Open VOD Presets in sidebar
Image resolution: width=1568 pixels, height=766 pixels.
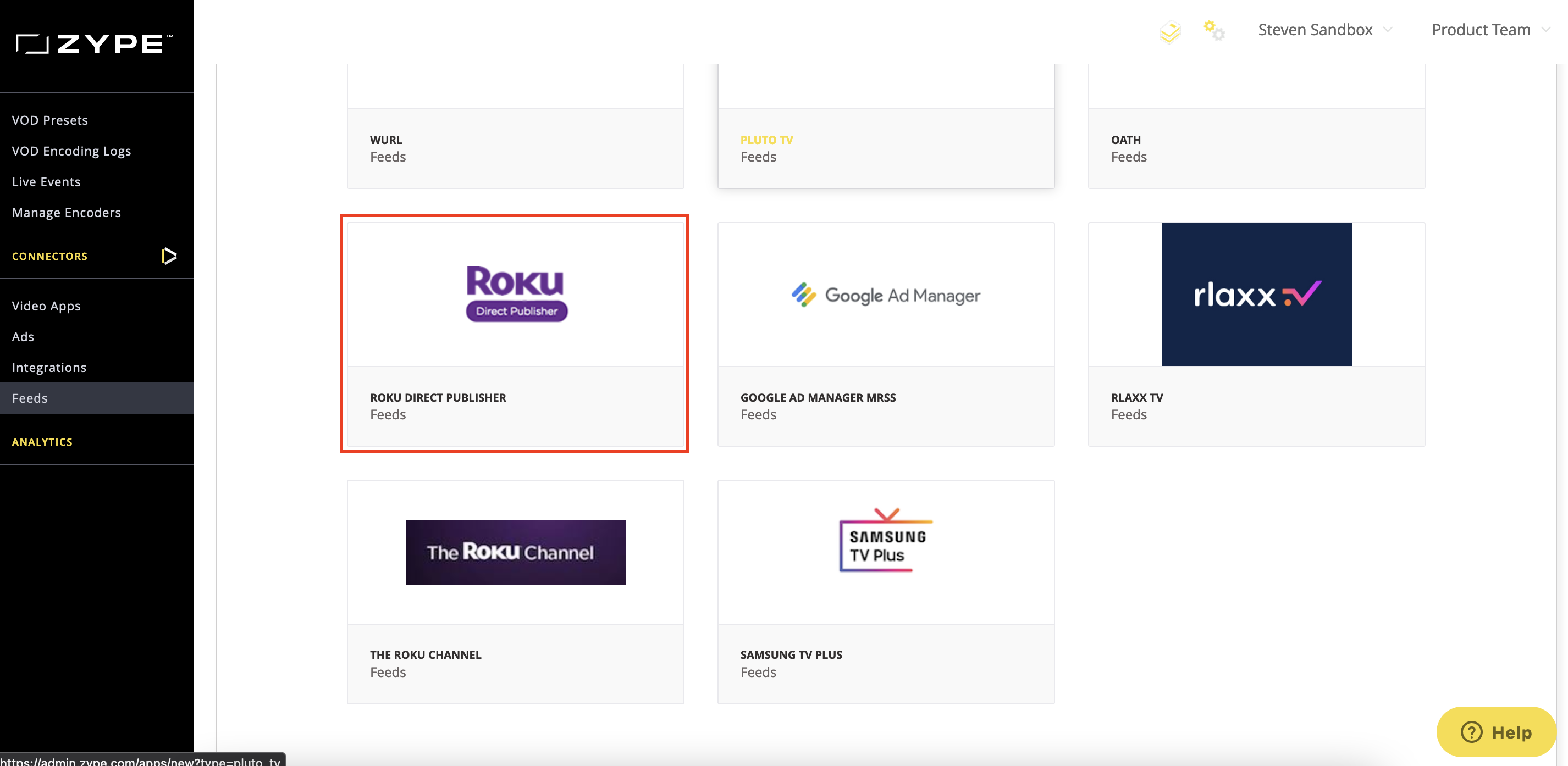pos(50,120)
